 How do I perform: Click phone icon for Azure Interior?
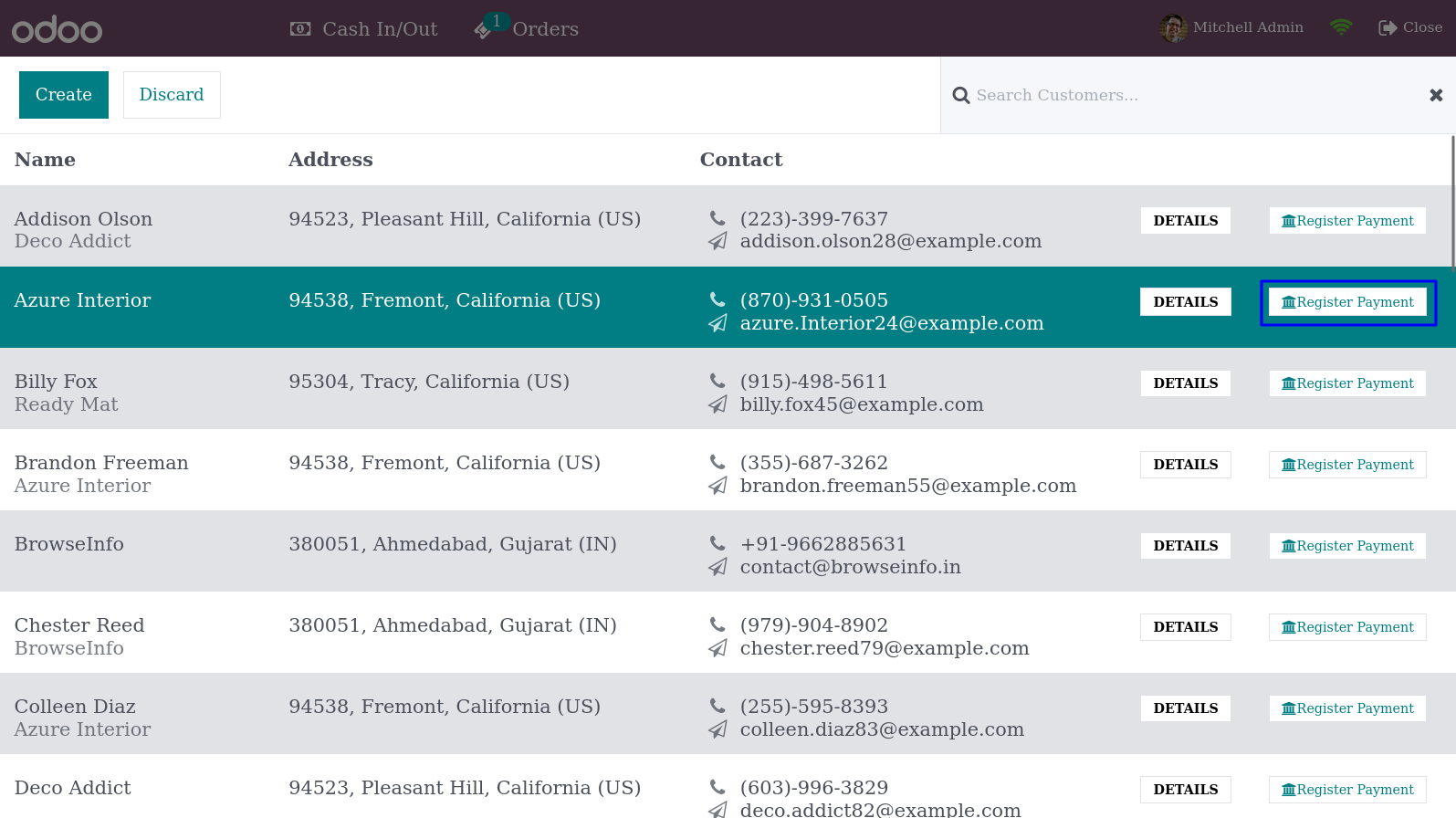point(718,300)
